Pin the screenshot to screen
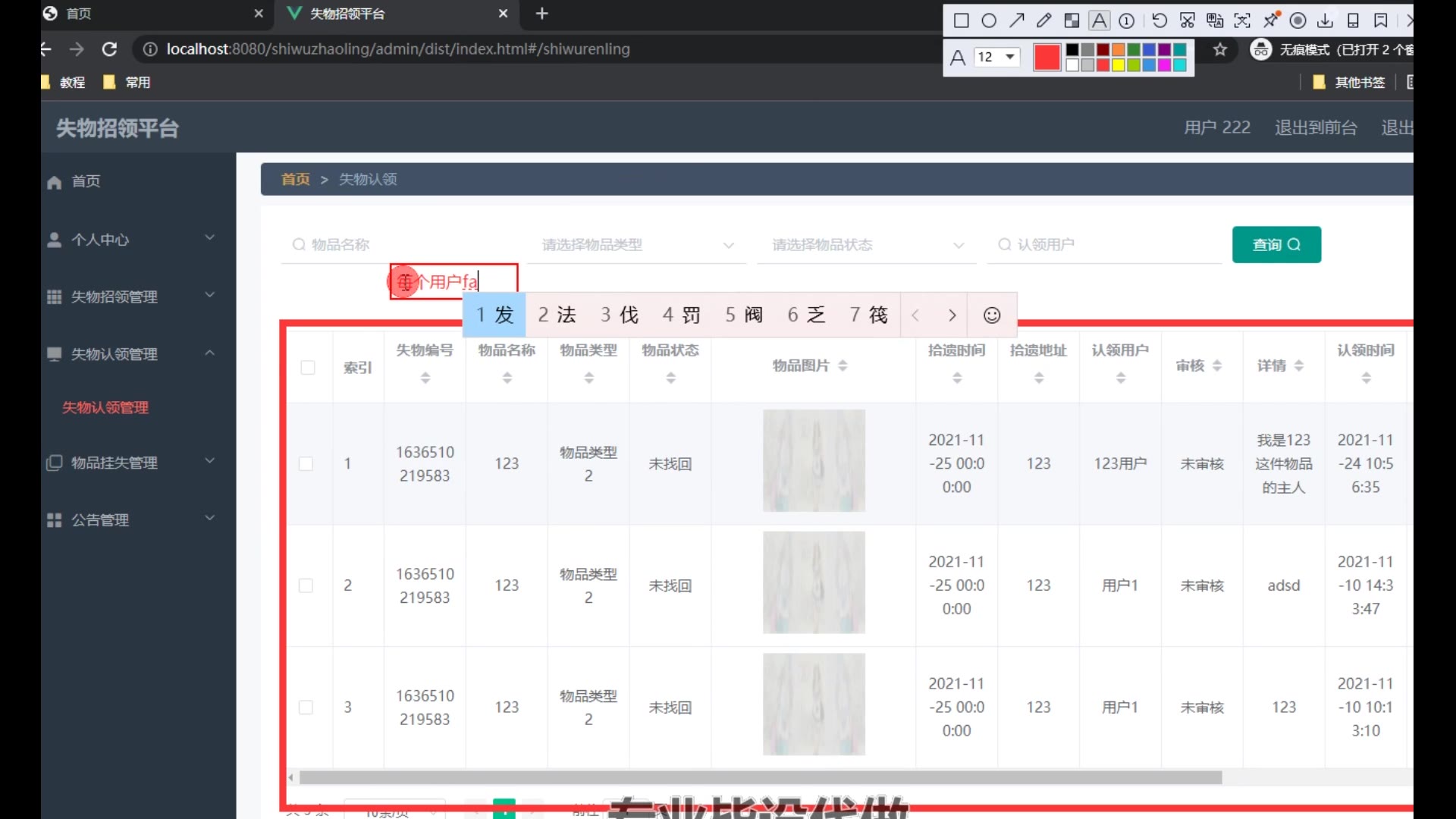The width and height of the screenshot is (1456, 819). point(1272,19)
